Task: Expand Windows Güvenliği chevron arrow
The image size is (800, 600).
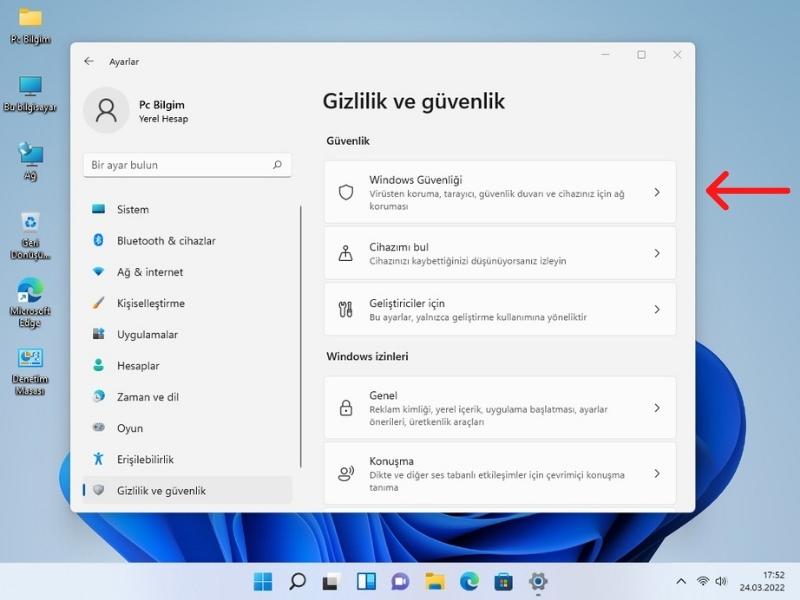Action: click(x=657, y=192)
